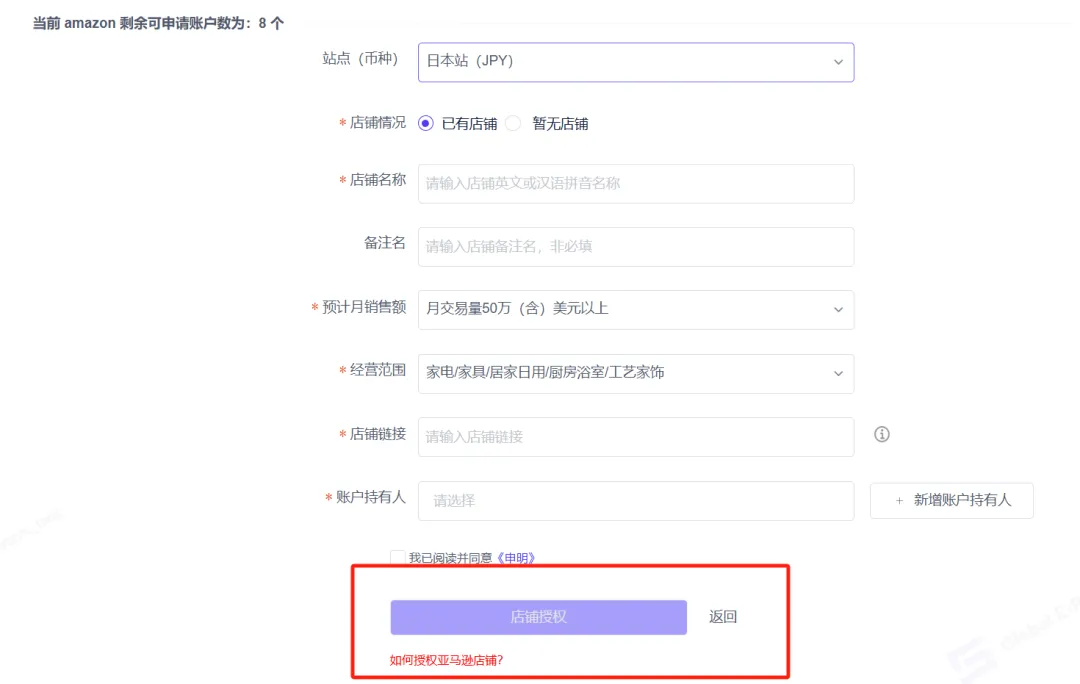Click the 店铺名称 input field

pyautogui.click(x=636, y=183)
